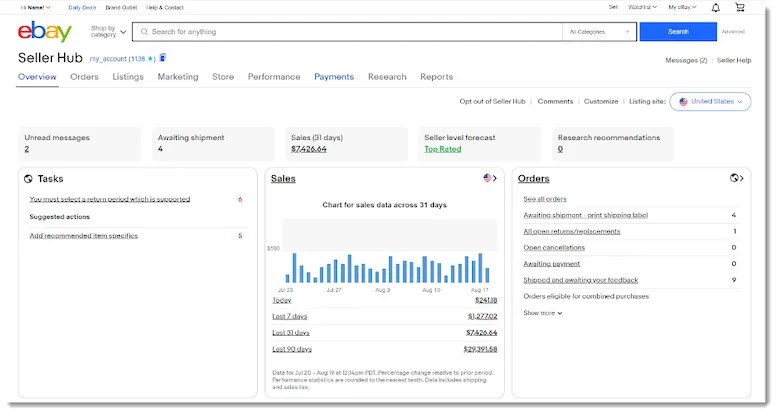This screenshot has width=776, height=413.
Task: Open the Reports tab
Action: coord(436,77)
